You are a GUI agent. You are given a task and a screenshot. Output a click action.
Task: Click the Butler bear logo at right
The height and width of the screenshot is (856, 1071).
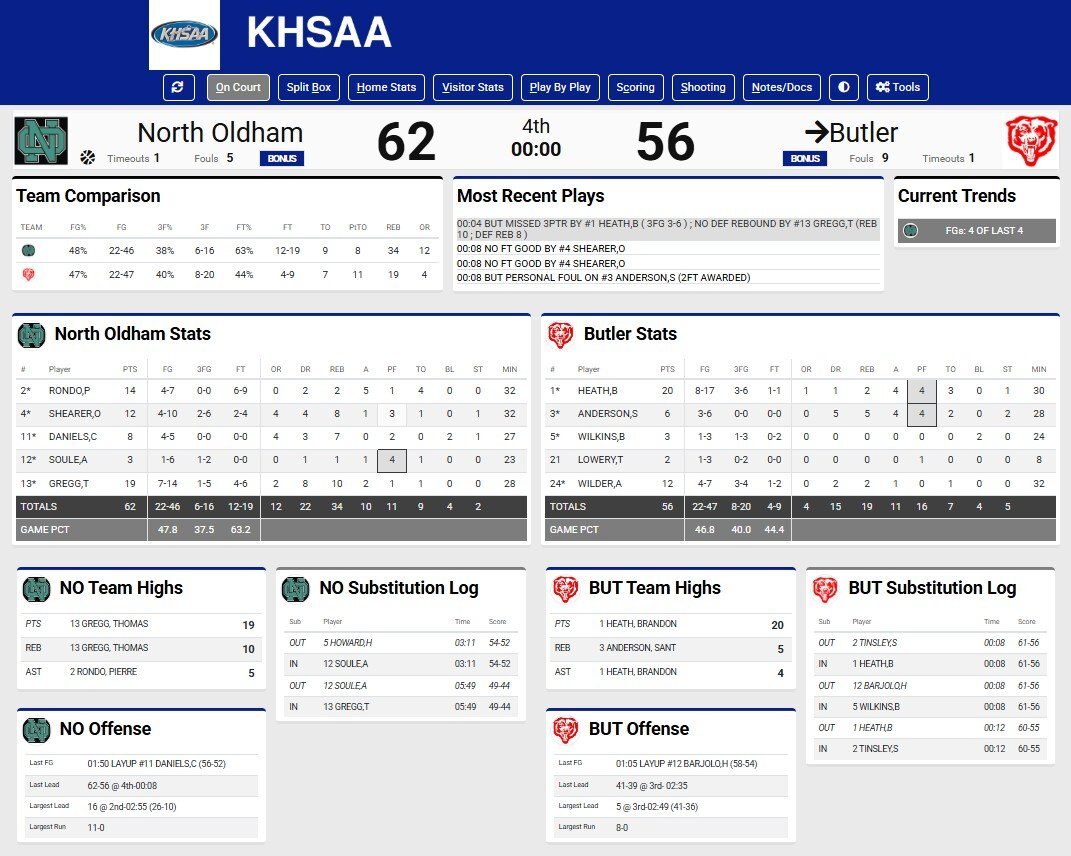click(1031, 141)
